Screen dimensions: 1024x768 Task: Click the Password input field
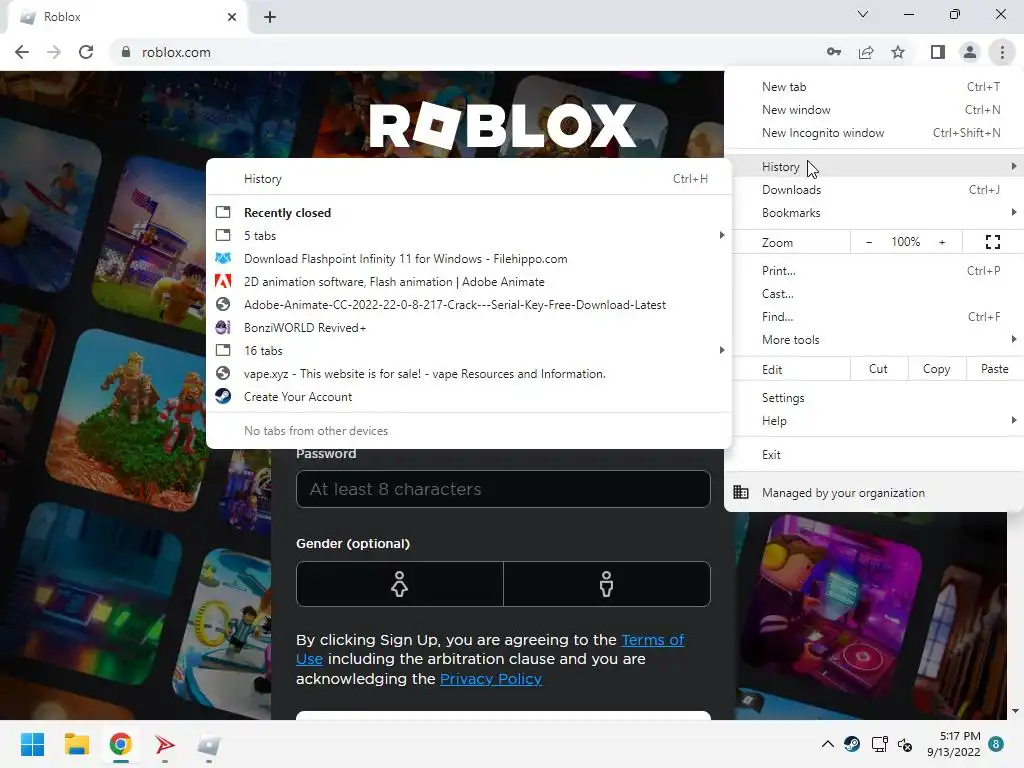pos(503,489)
